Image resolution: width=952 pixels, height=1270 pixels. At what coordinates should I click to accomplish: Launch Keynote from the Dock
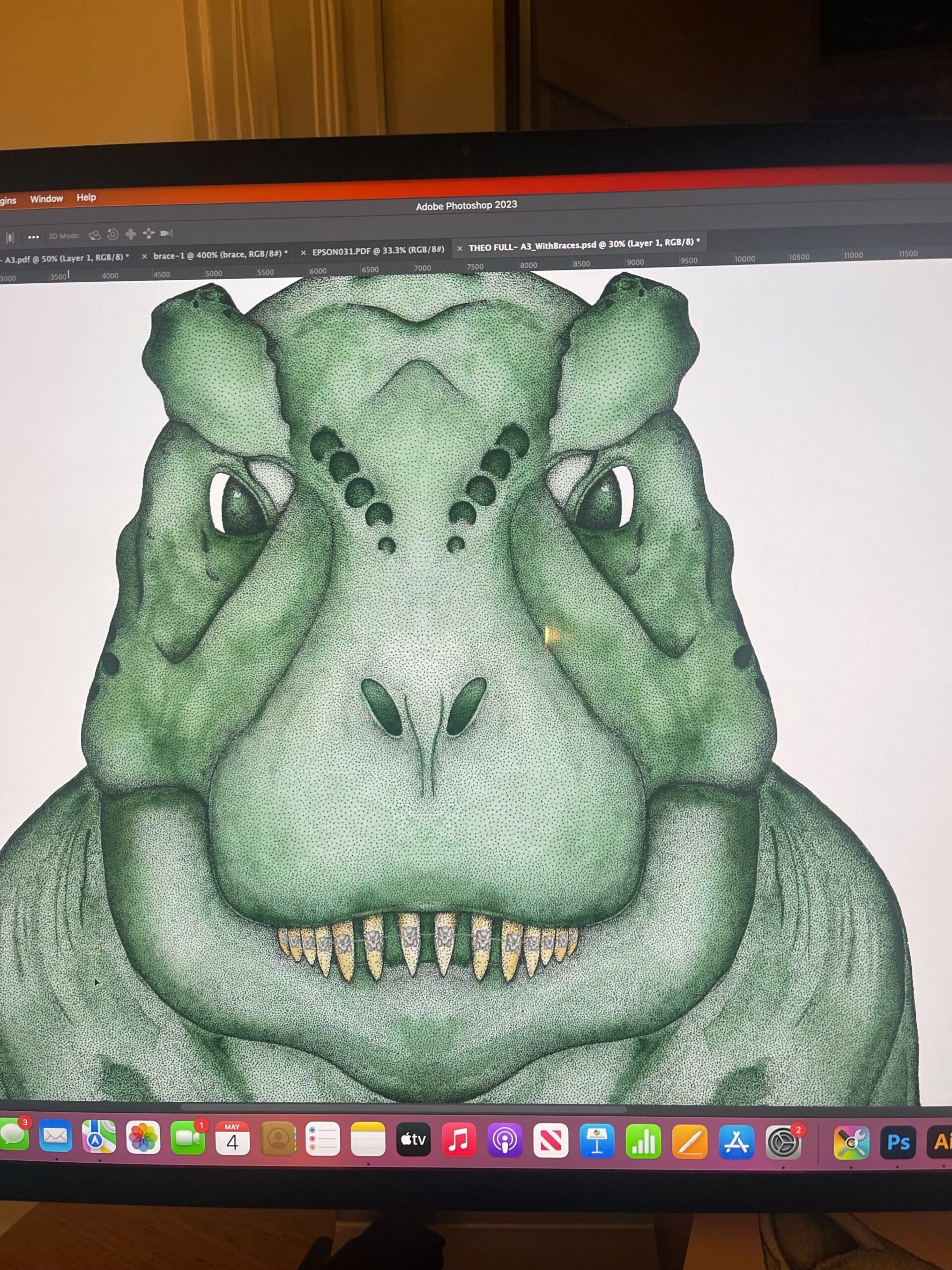click(x=597, y=1140)
